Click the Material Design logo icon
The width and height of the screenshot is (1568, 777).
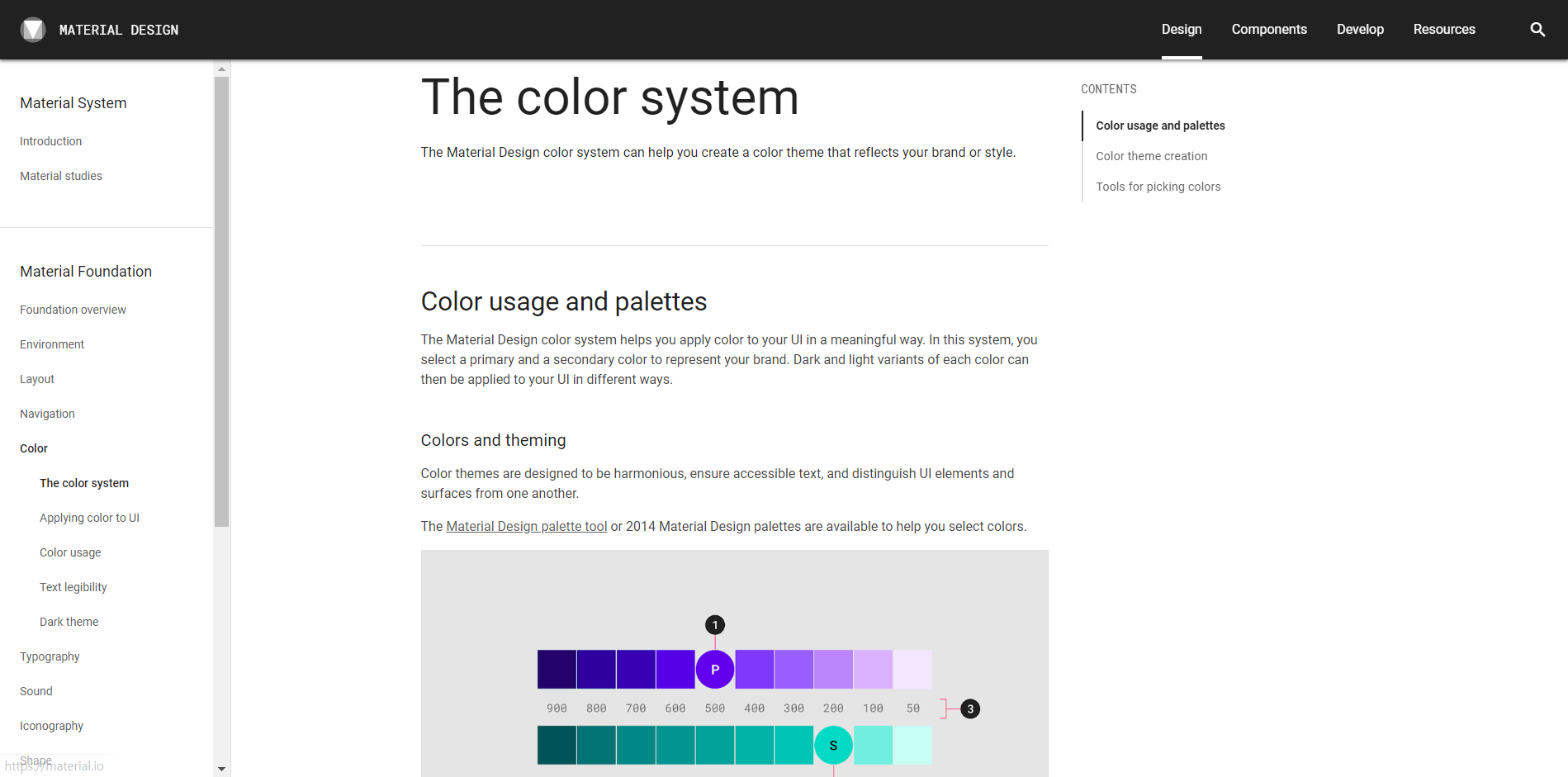tap(33, 30)
